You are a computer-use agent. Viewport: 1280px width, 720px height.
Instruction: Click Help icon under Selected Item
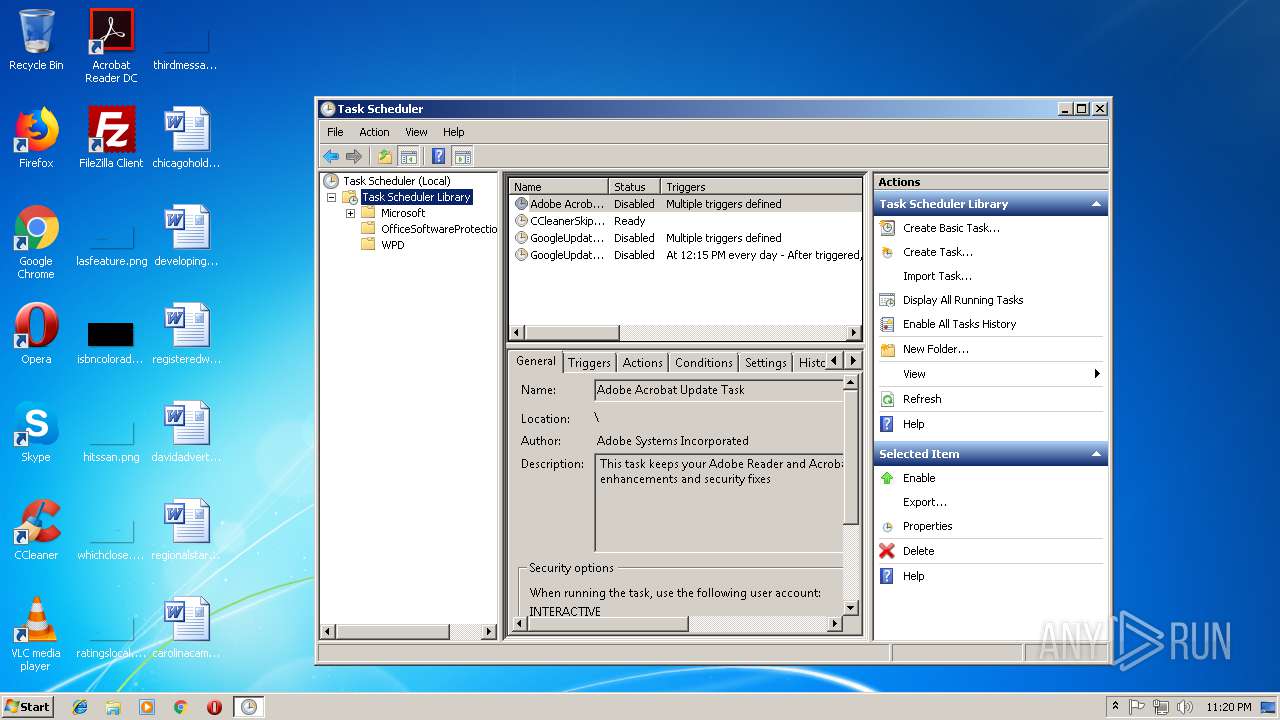tap(887, 576)
